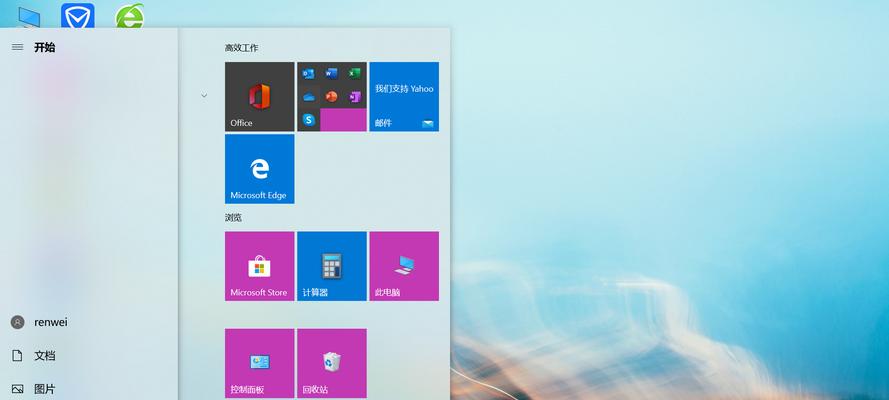Open the 文档 Documents folder
The height and width of the screenshot is (400, 889).
33,356
